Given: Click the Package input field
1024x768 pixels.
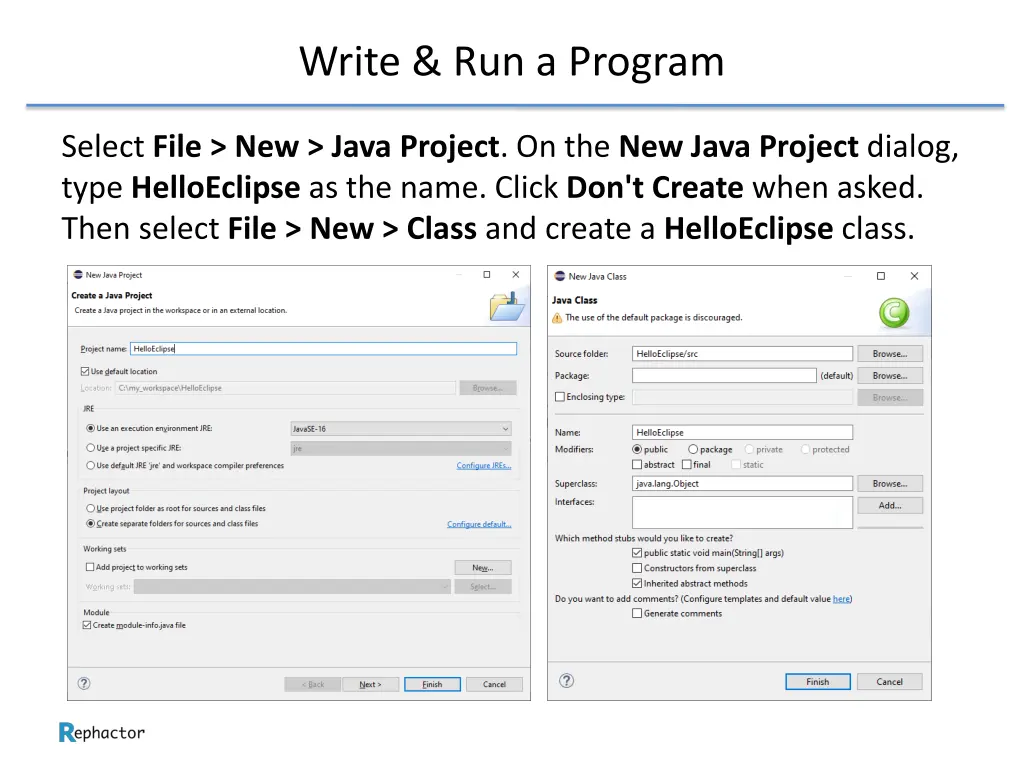Looking at the screenshot, I should pos(724,376).
